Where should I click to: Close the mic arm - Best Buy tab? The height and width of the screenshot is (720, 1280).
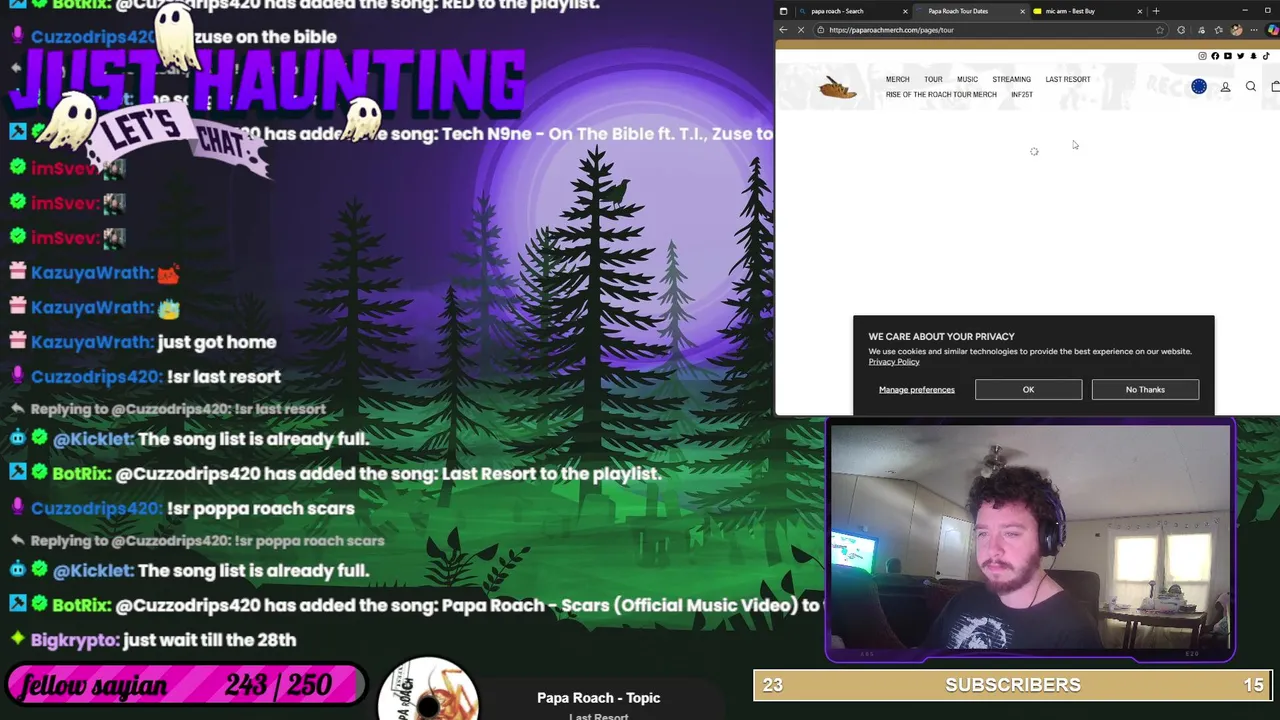[1139, 11]
